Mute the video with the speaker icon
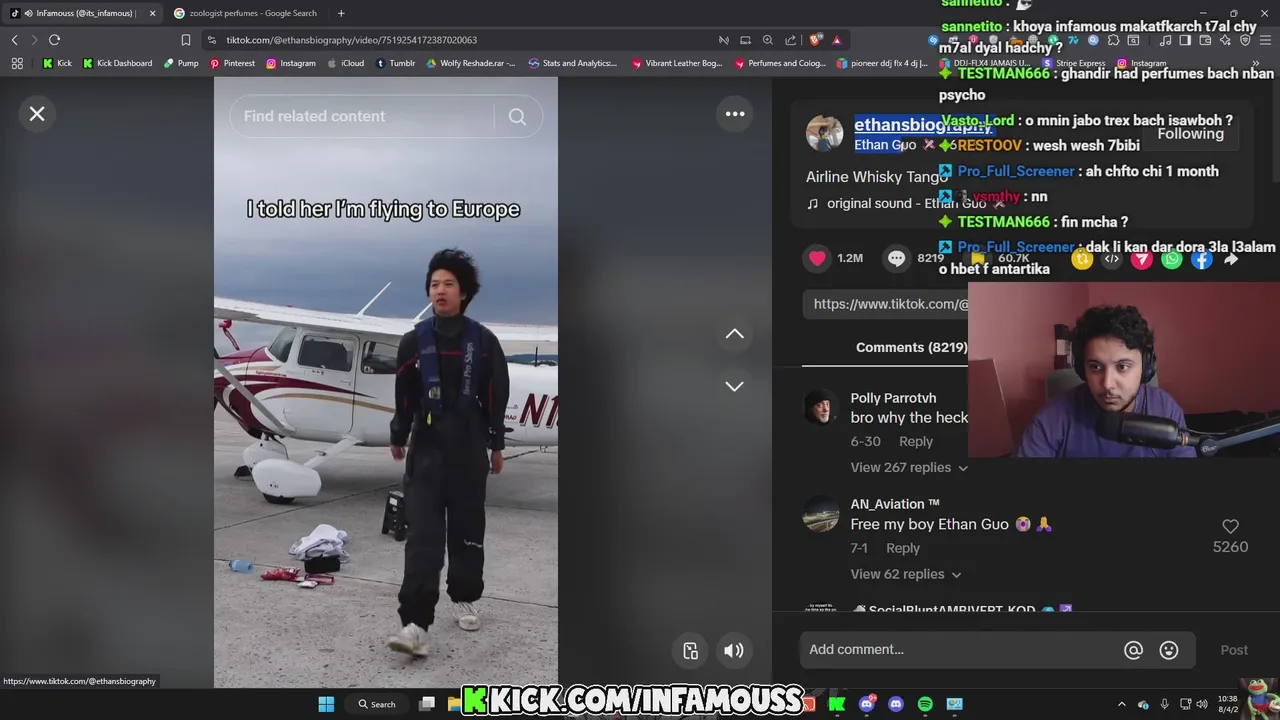Screen dimensions: 1280x720 point(734,651)
